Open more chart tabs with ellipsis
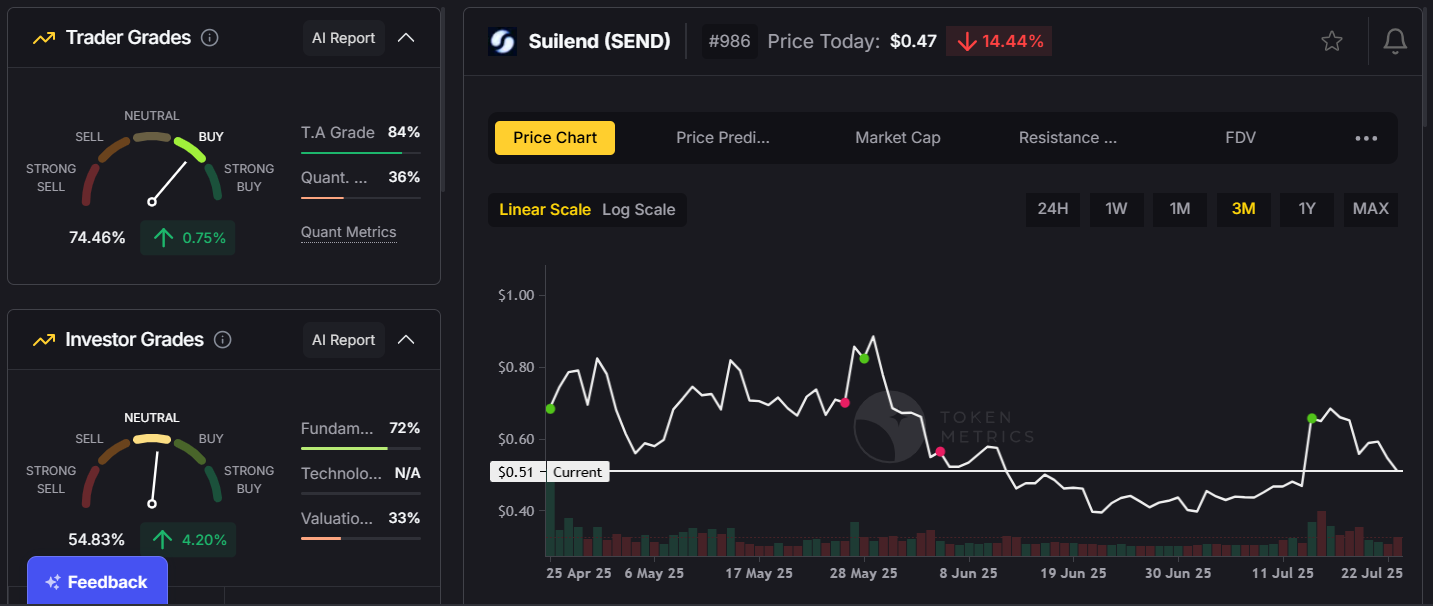This screenshot has width=1433, height=606. coord(1366,138)
